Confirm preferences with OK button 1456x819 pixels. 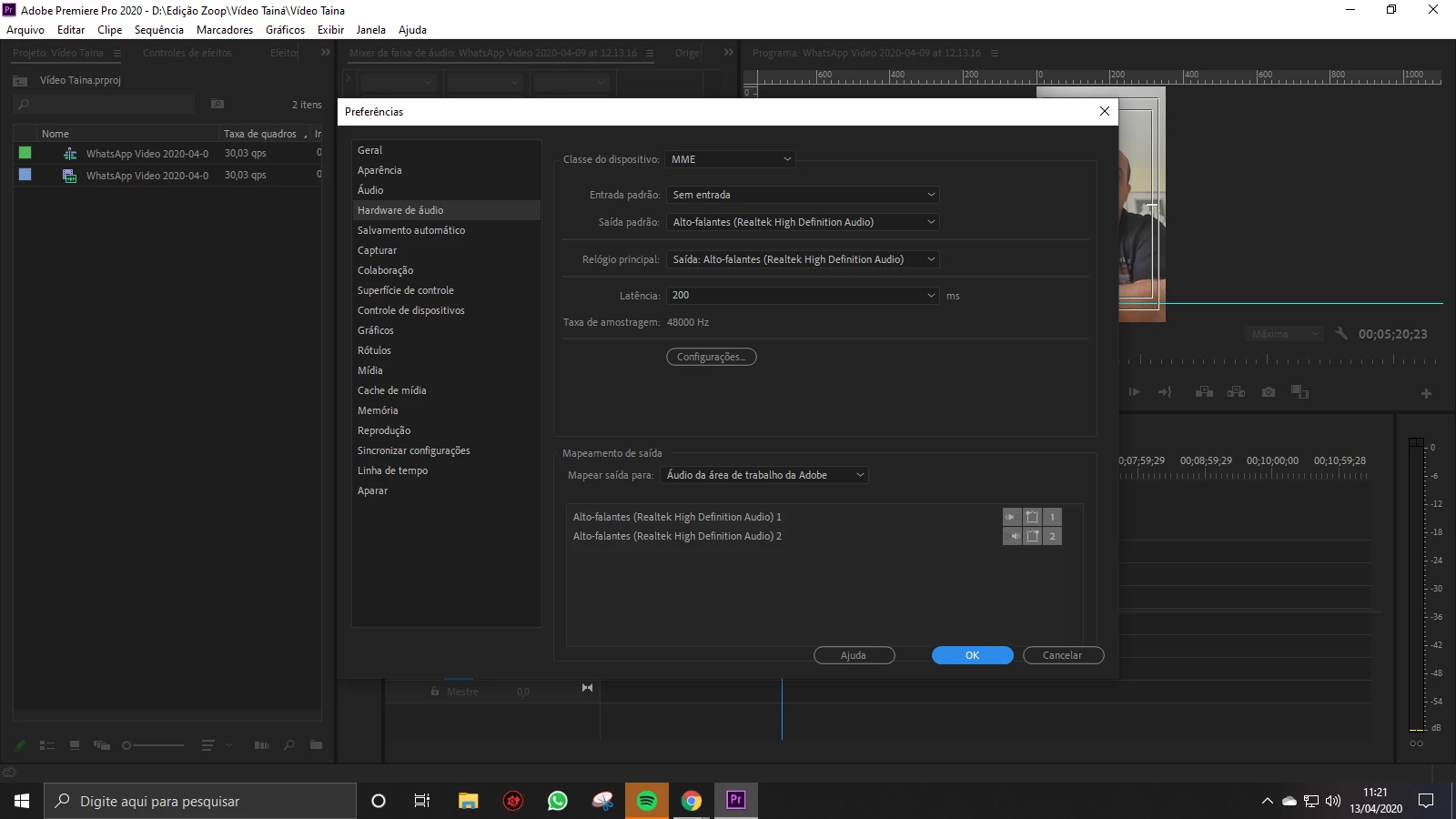click(973, 655)
